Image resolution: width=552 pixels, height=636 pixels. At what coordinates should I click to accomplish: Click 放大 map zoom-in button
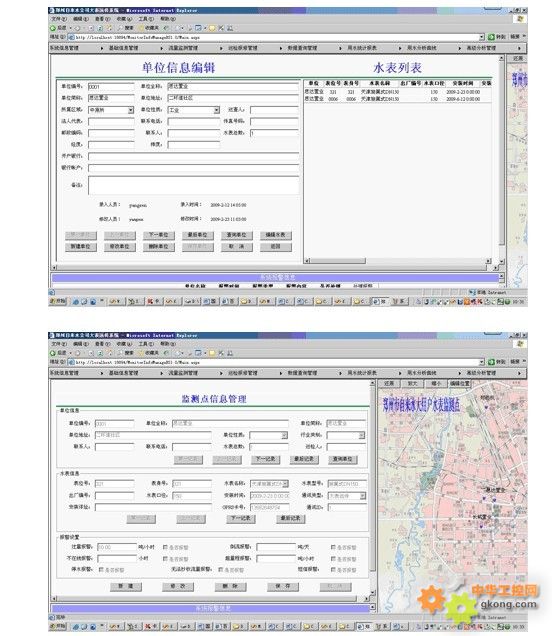click(x=412, y=383)
